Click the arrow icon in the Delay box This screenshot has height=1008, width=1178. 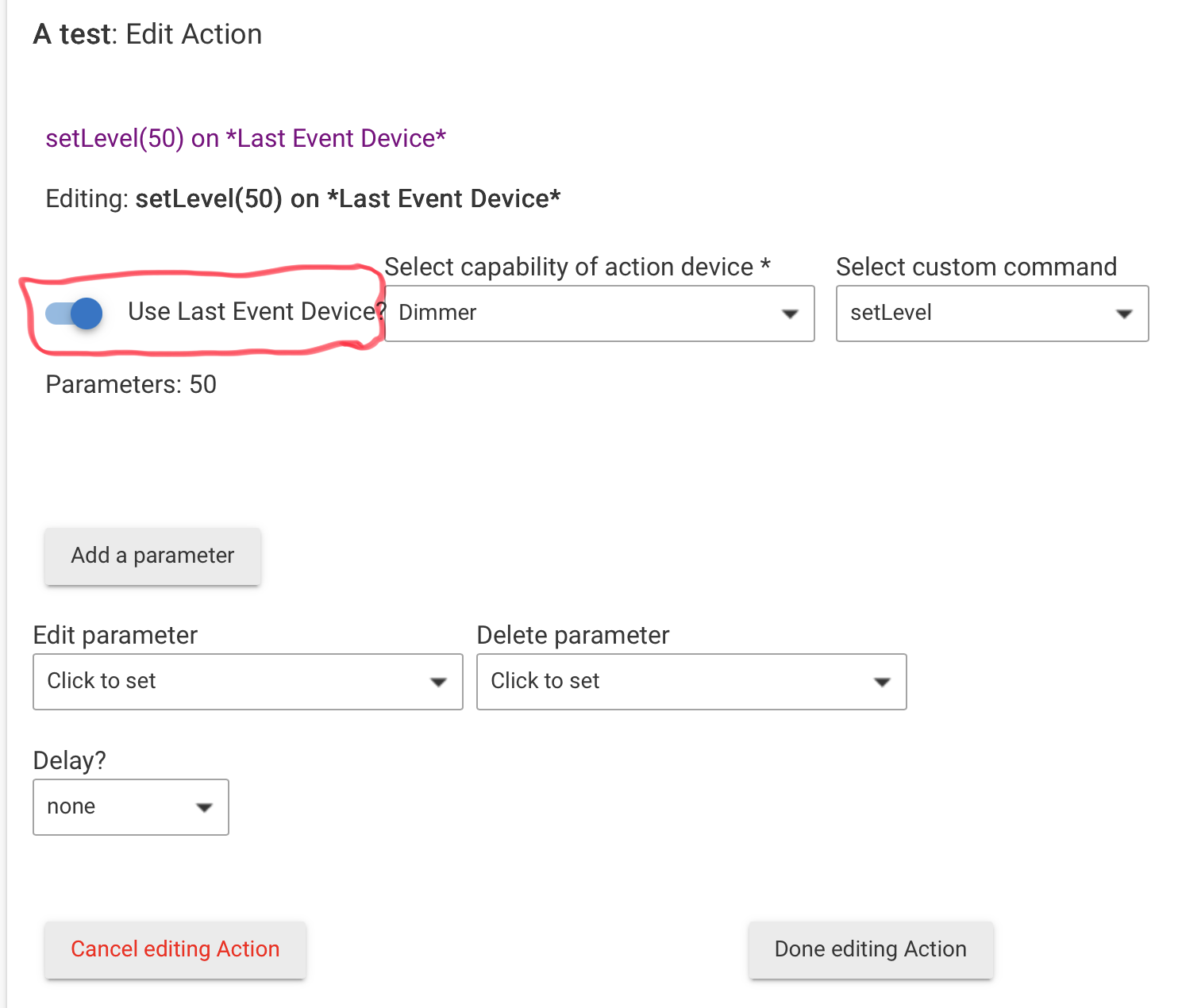pyautogui.click(x=204, y=808)
